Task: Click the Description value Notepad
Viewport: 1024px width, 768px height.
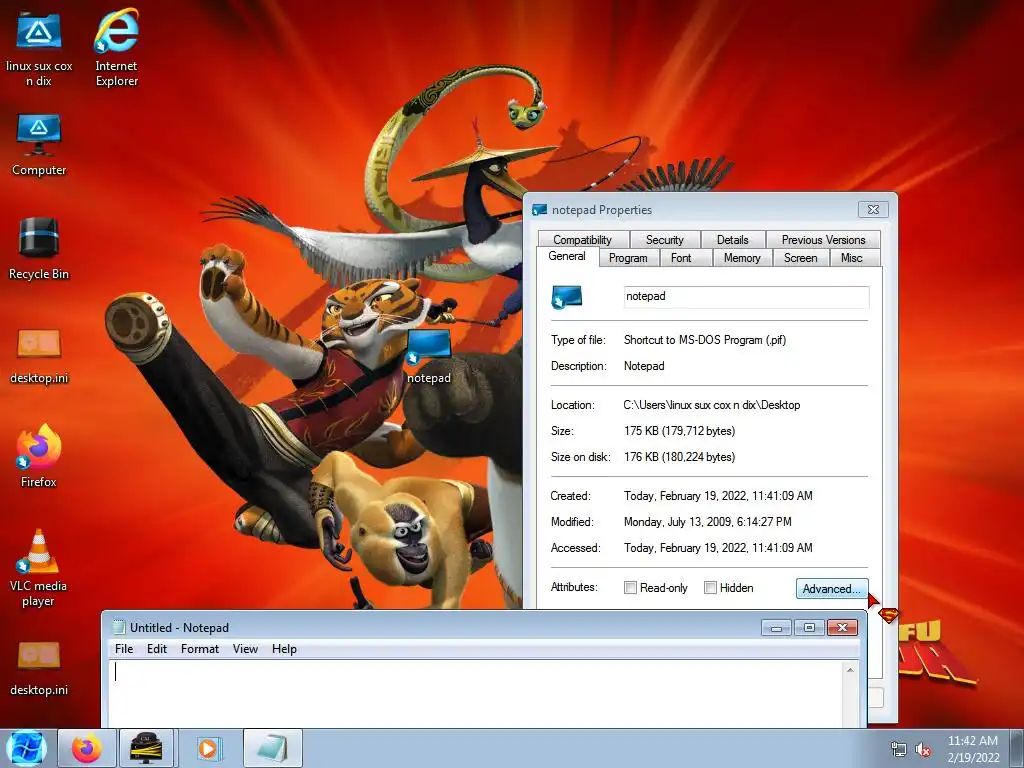Action: (644, 366)
